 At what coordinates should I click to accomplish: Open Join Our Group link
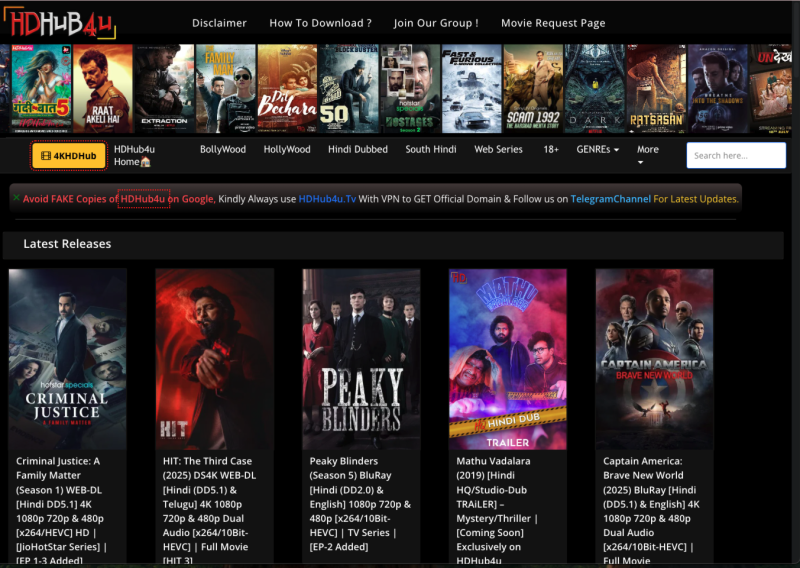(436, 23)
